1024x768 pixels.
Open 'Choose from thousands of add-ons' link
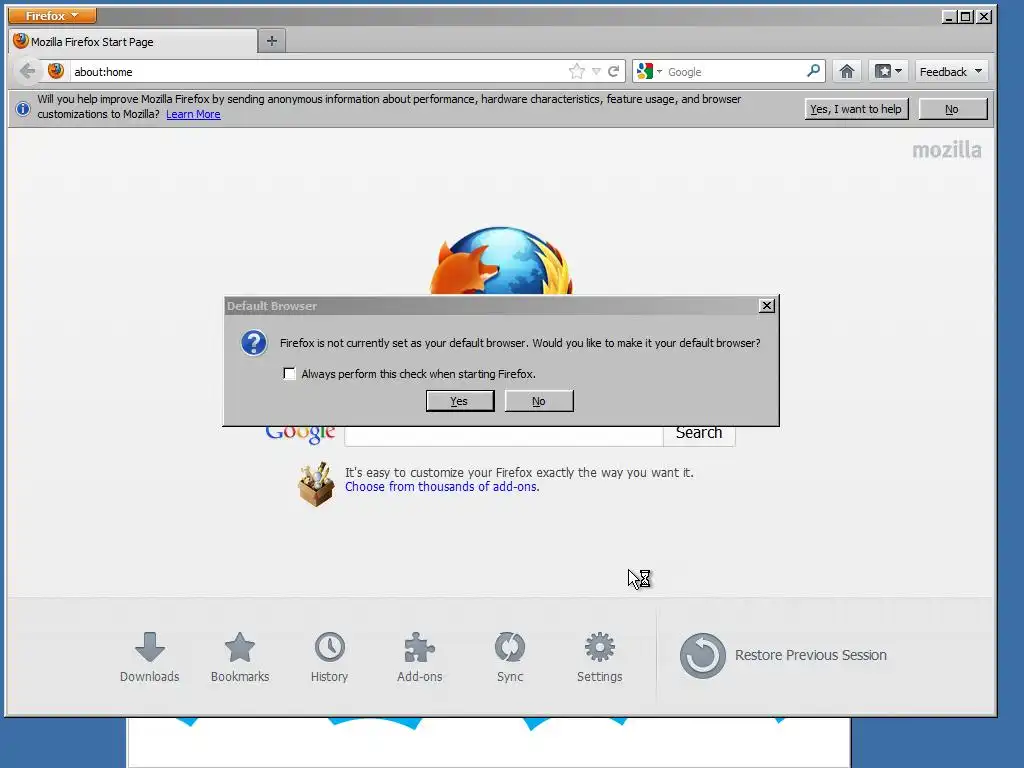(442, 487)
